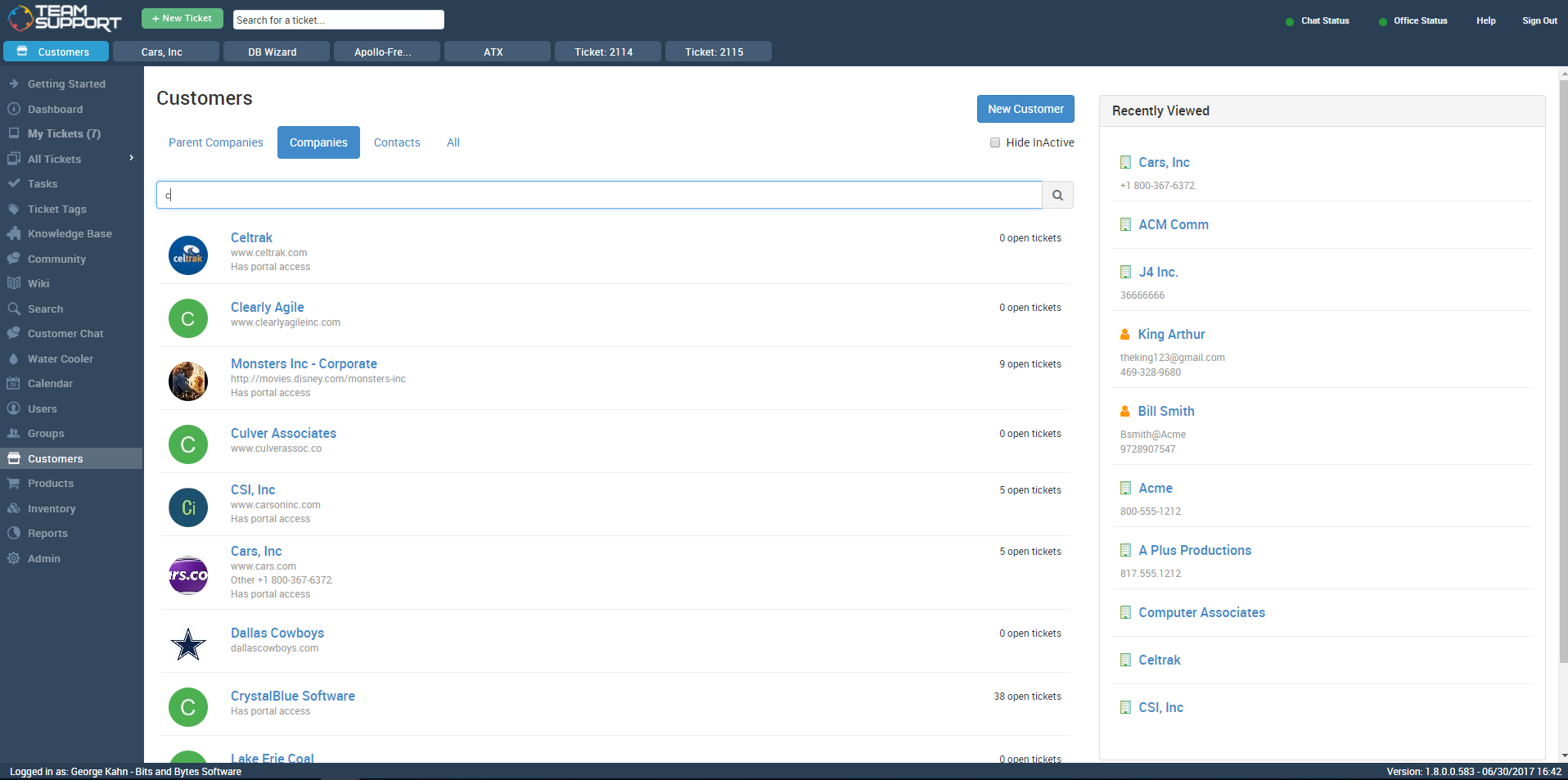Open the Clearly Agile company link
Screen dimensions: 1568x780
click(x=268, y=307)
